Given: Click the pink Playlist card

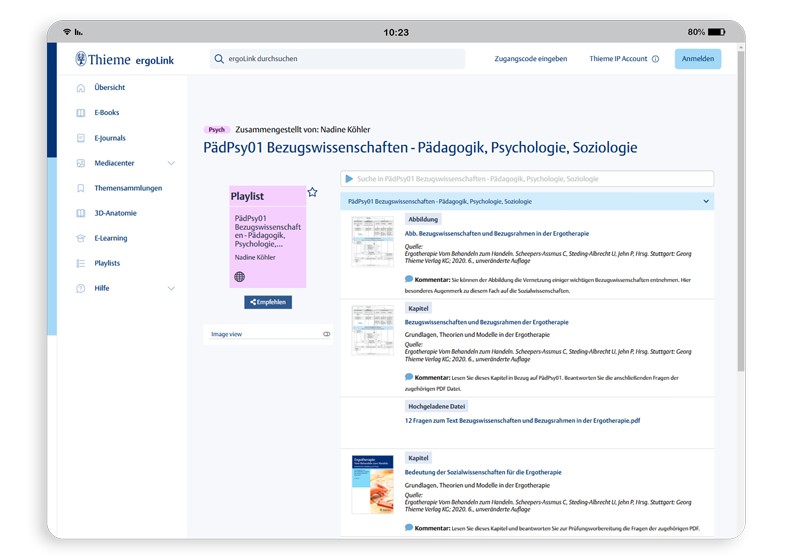Looking at the screenshot, I should pos(268,237).
